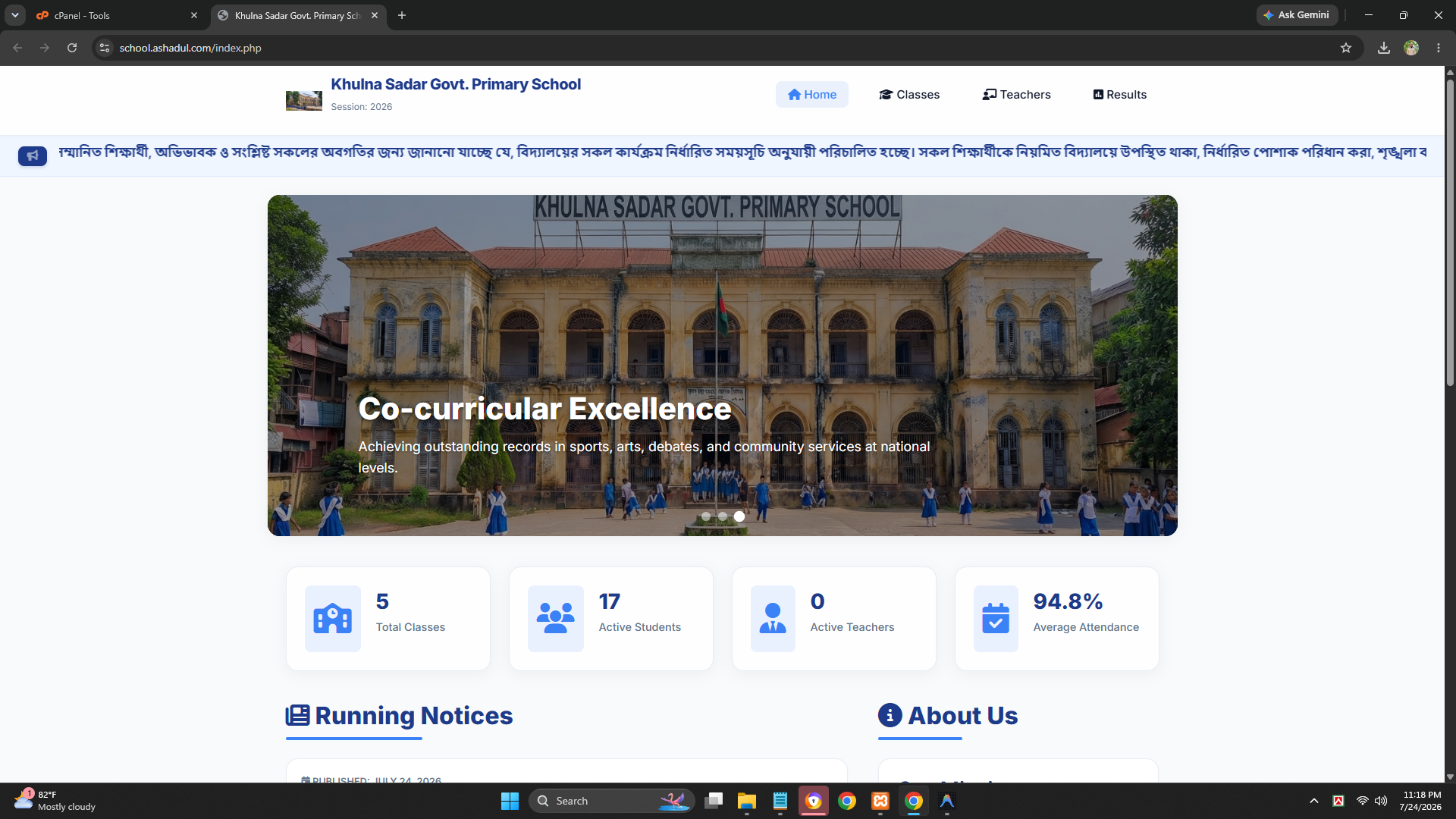Click the taskbar Search box
This screenshot has width=1456, height=819.
coord(611,801)
